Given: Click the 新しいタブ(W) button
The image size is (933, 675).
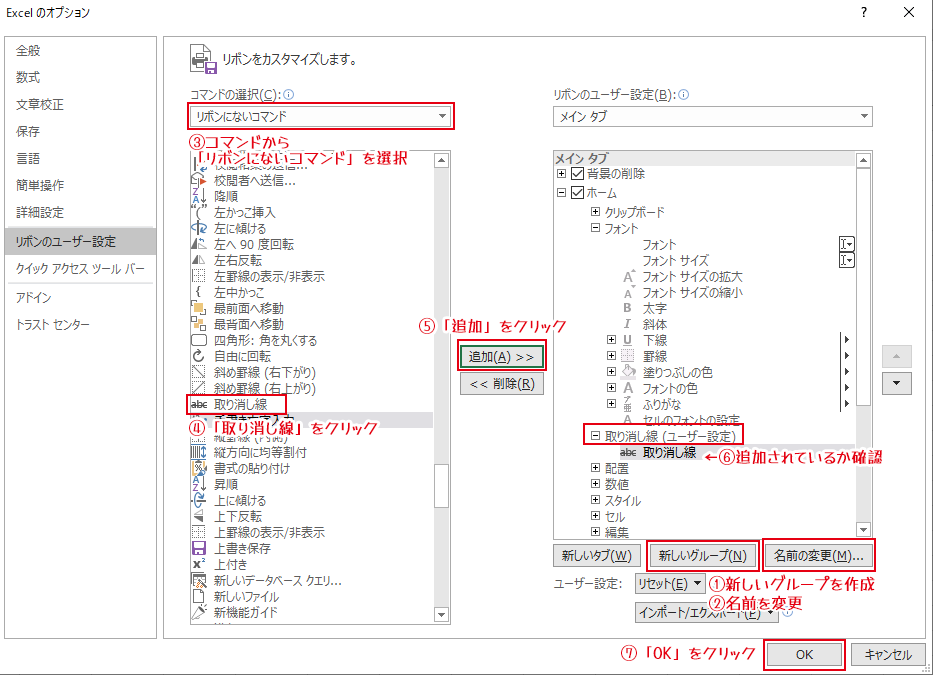Looking at the screenshot, I should pos(596,555).
